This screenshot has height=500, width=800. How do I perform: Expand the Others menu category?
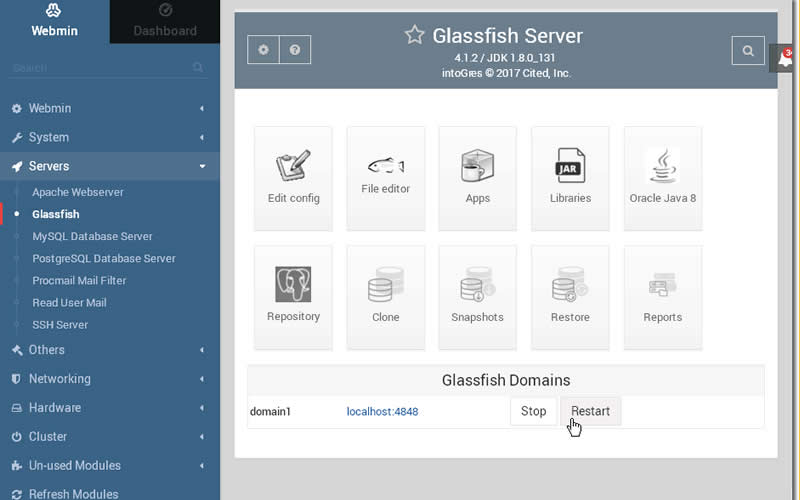[x=110, y=350]
